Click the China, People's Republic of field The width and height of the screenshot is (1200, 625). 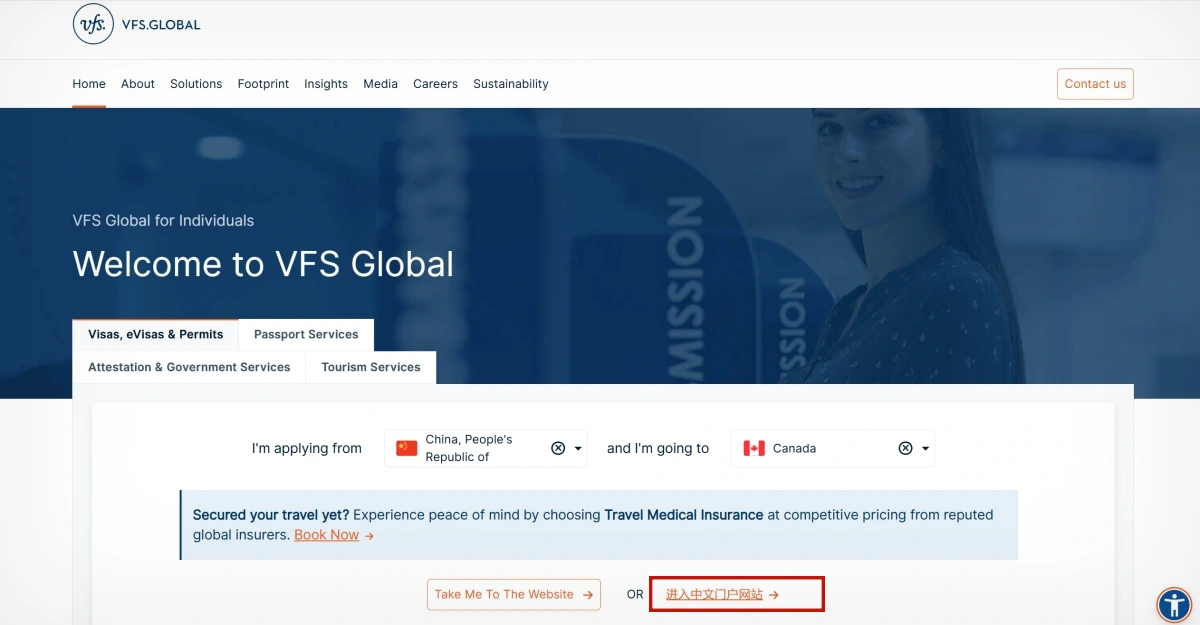486,448
